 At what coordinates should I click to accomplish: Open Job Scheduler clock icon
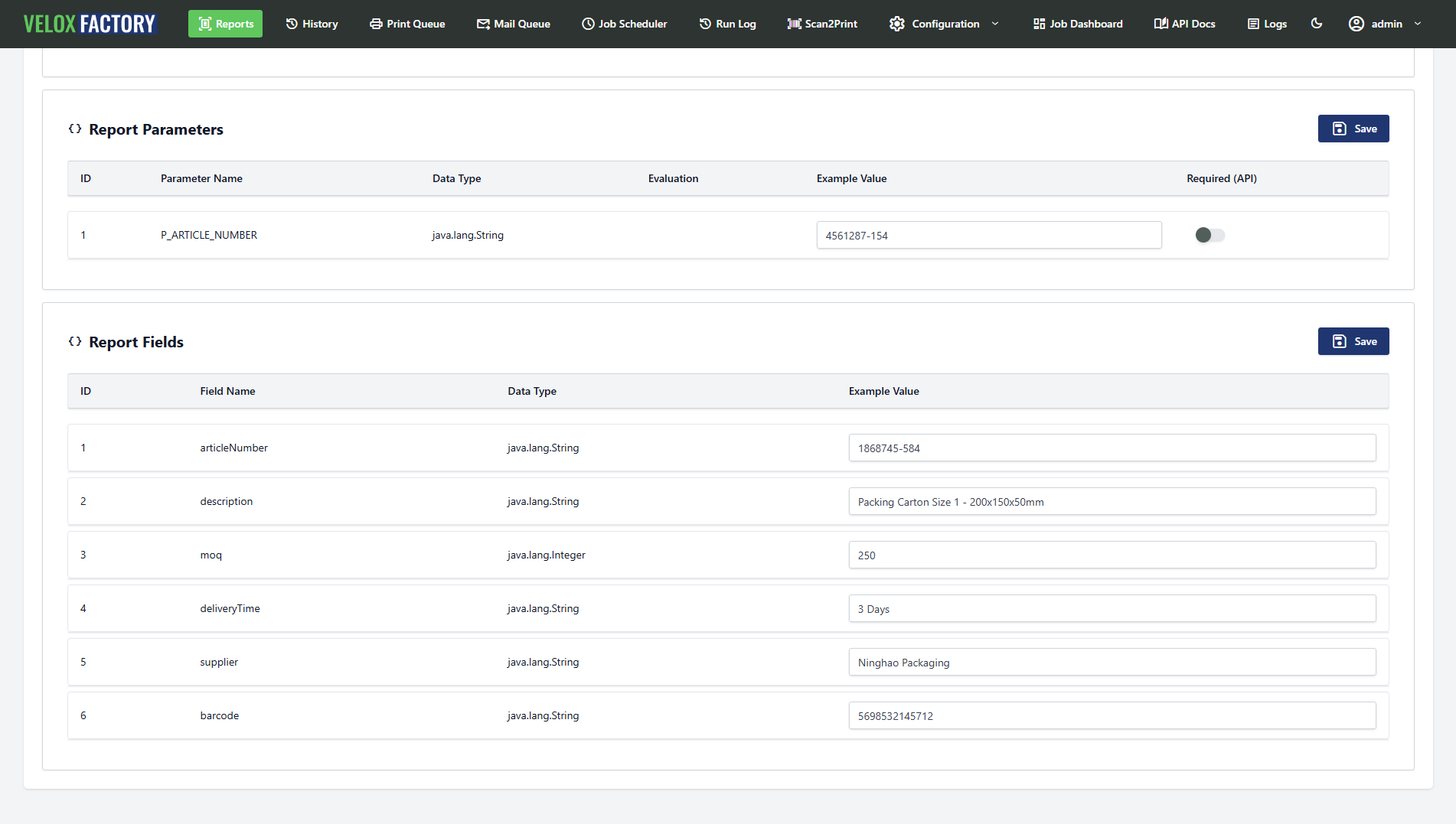coord(588,24)
